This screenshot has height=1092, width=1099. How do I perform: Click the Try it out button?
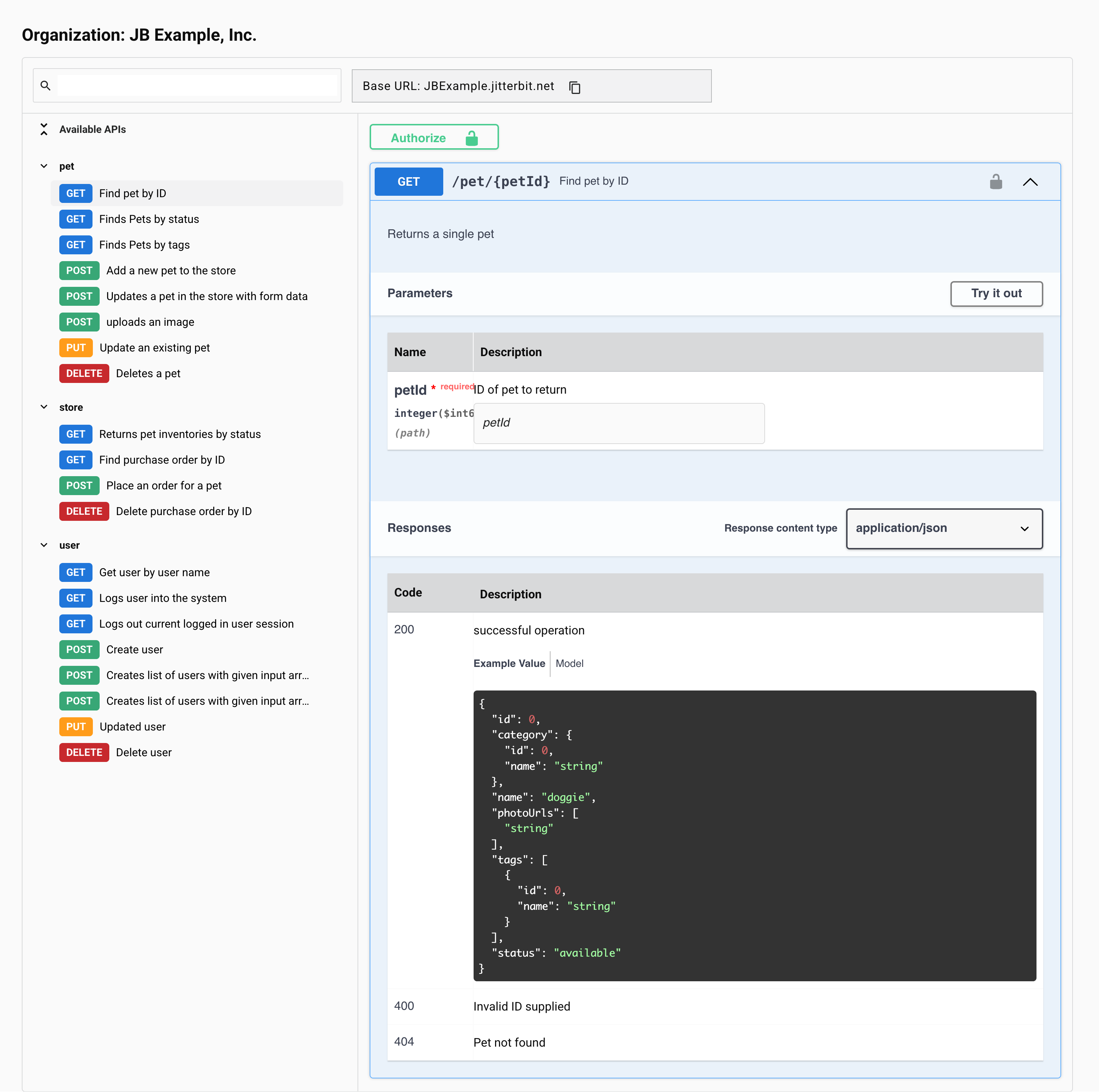[996, 294]
